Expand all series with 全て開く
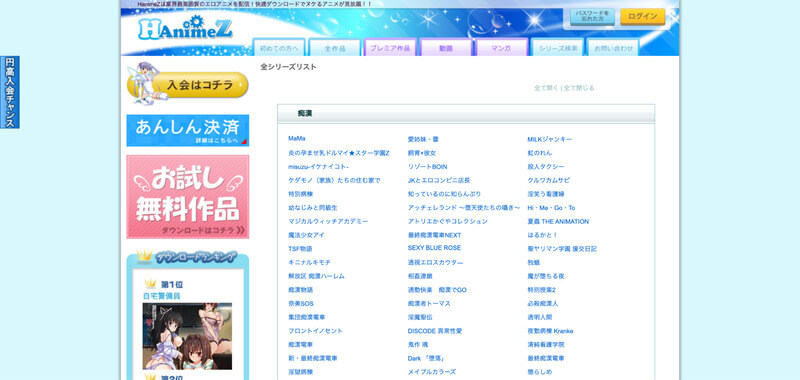This screenshot has height=380, width=800. click(x=546, y=88)
